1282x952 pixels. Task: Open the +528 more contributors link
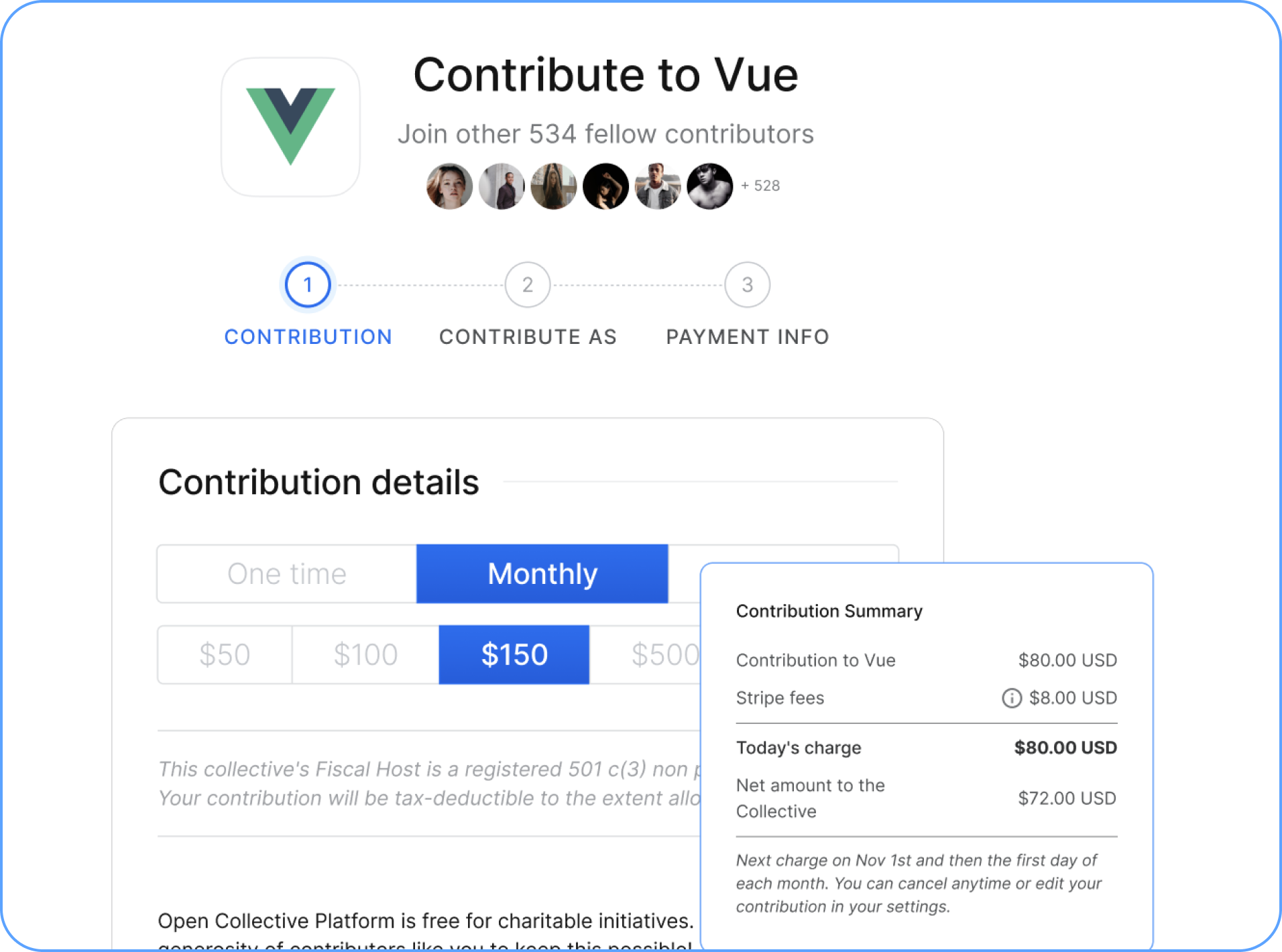[760, 186]
